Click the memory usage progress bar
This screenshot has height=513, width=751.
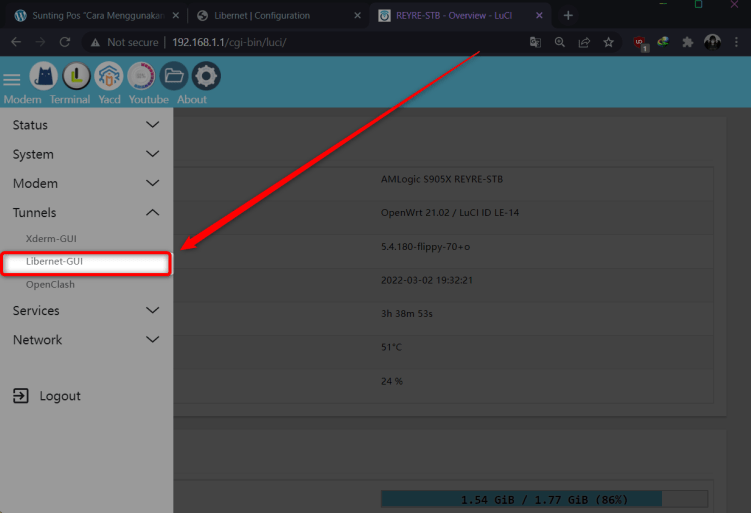click(544, 499)
